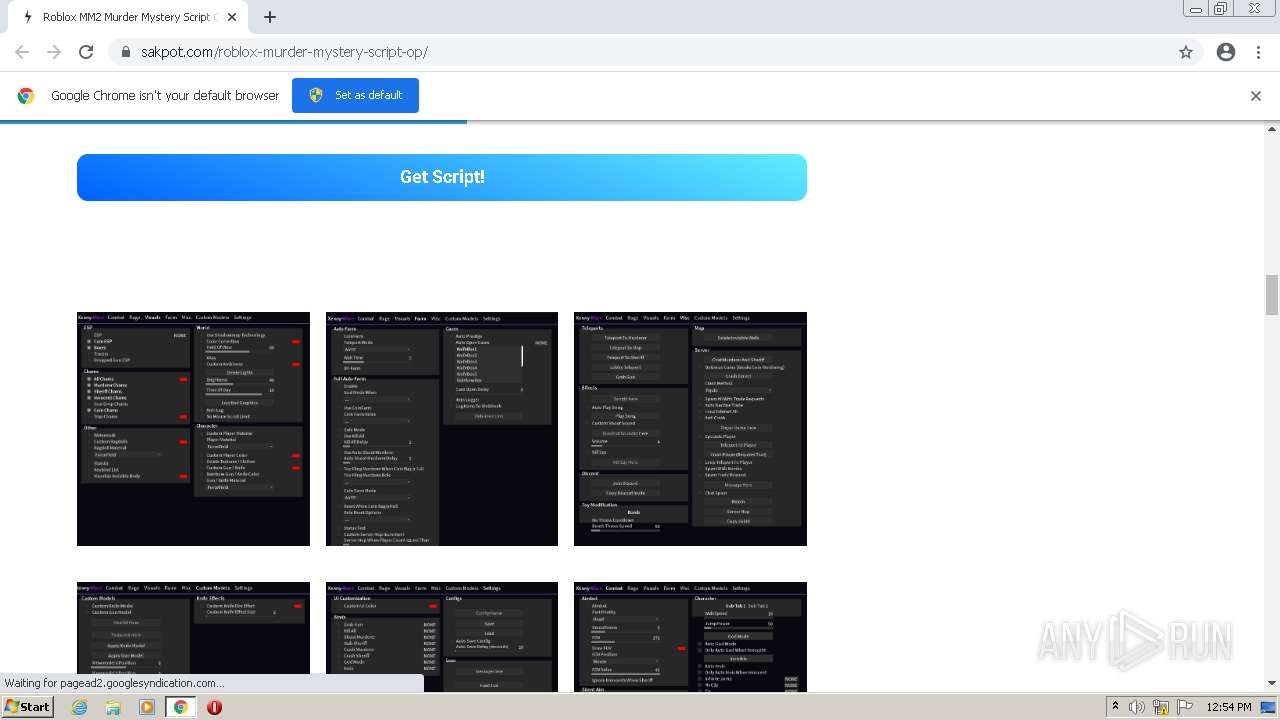
Task: Click the Set as default button
Action: point(355,95)
